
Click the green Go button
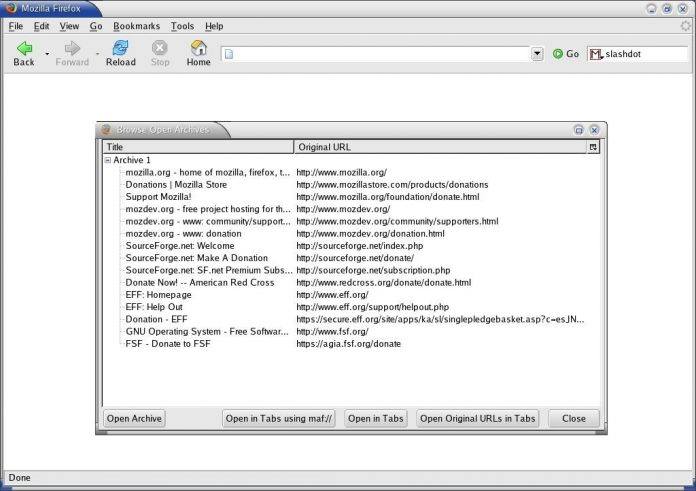coord(566,54)
